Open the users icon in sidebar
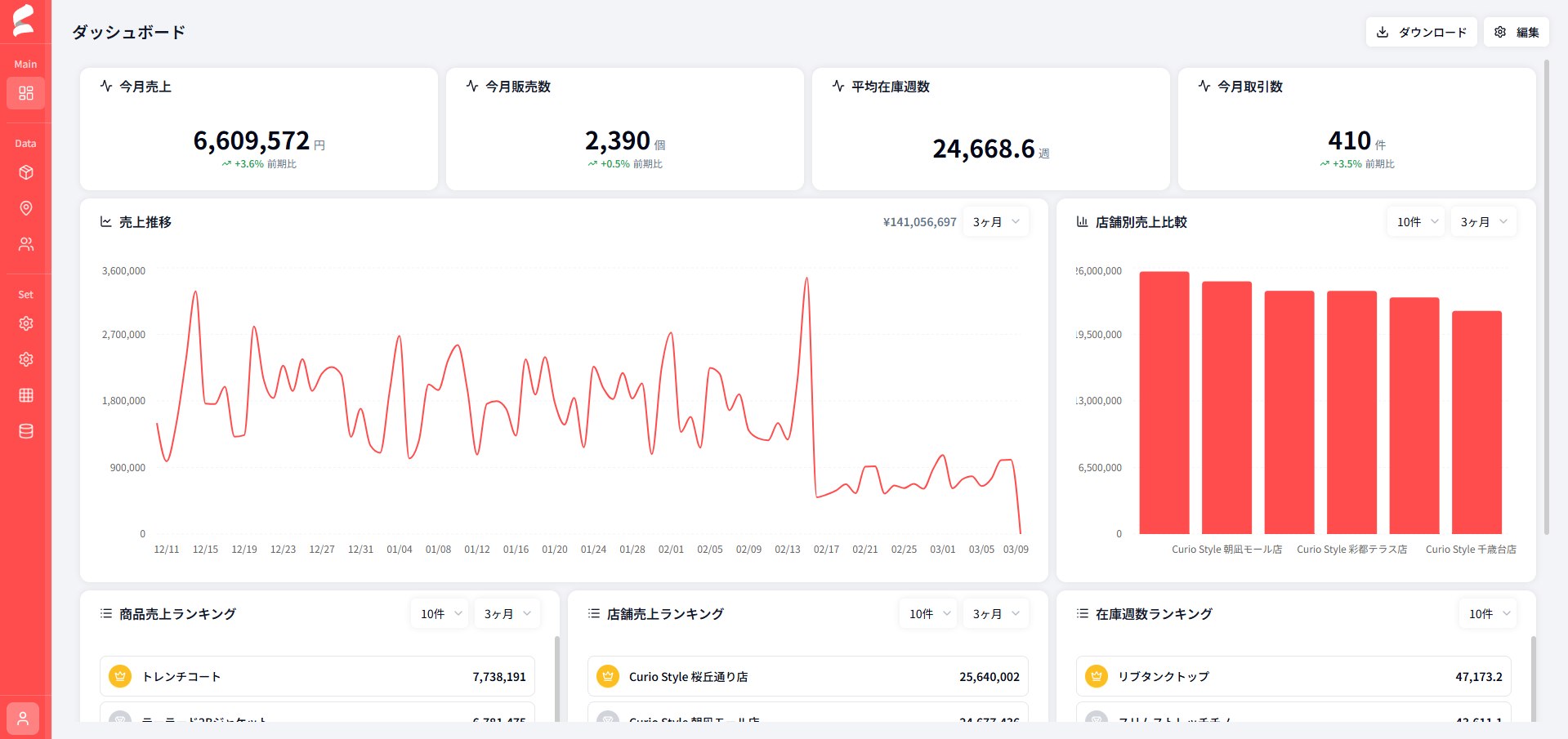The image size is (1568, 739). tap(25, 244)
